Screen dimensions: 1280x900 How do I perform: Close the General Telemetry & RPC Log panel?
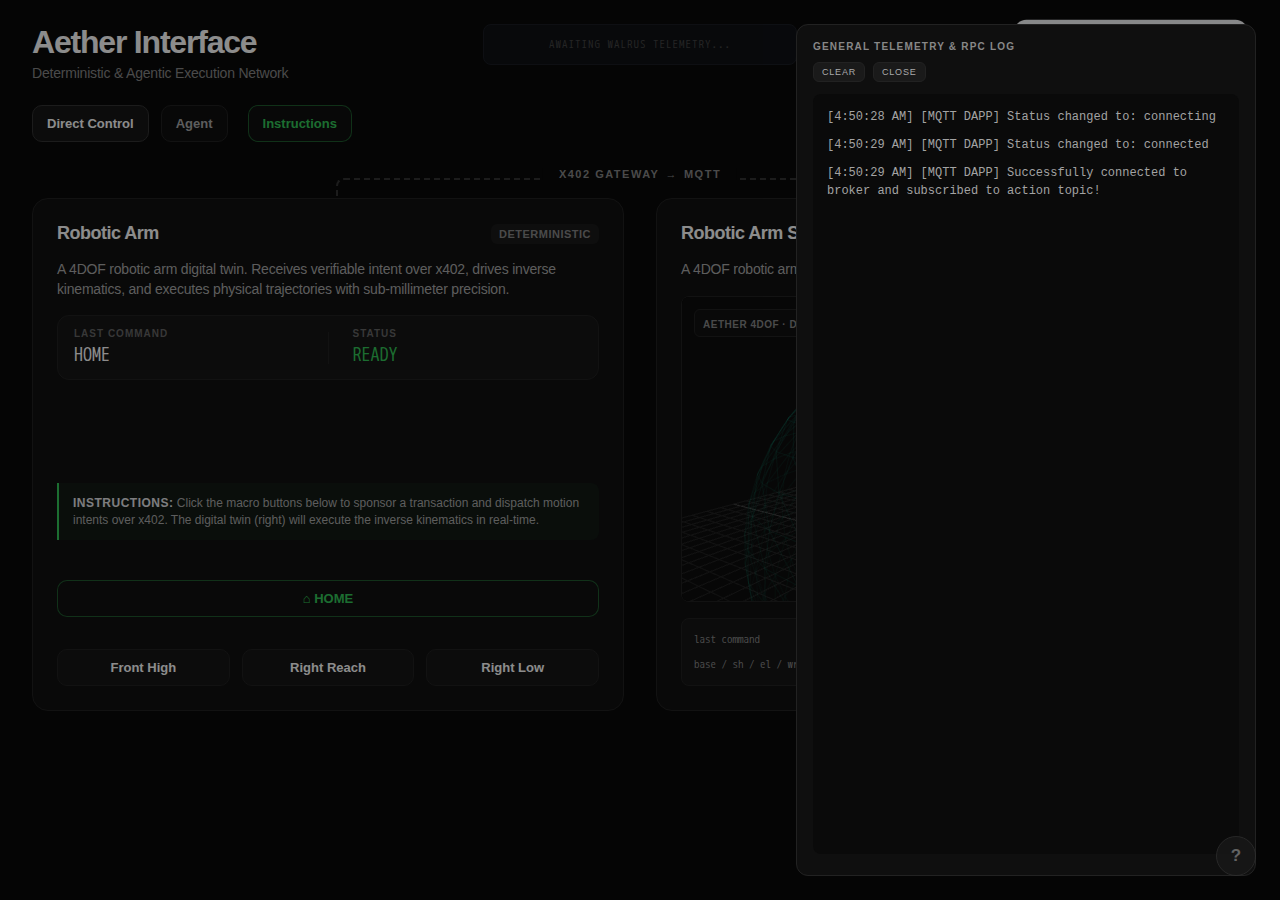point(899,72)
